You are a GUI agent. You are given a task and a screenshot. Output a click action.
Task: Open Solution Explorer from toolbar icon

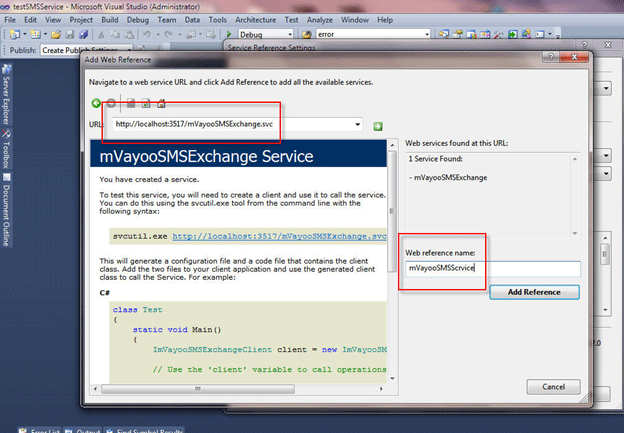[x=444, y=34]
